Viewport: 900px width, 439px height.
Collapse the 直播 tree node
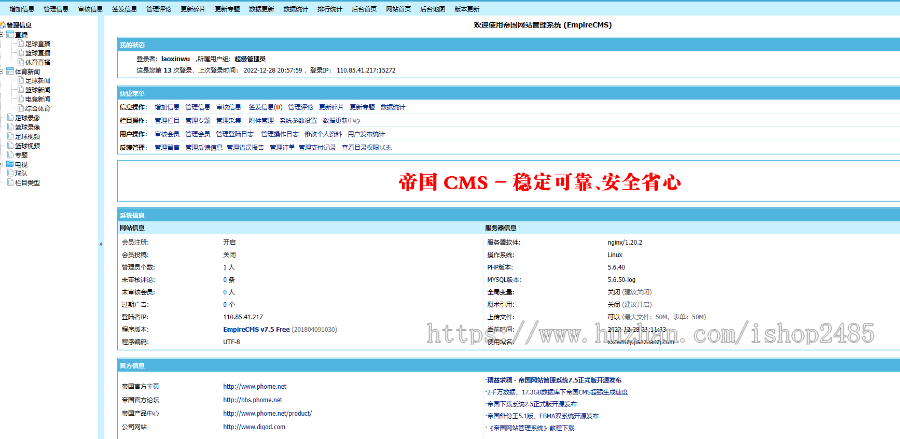(x=2, y=34)
